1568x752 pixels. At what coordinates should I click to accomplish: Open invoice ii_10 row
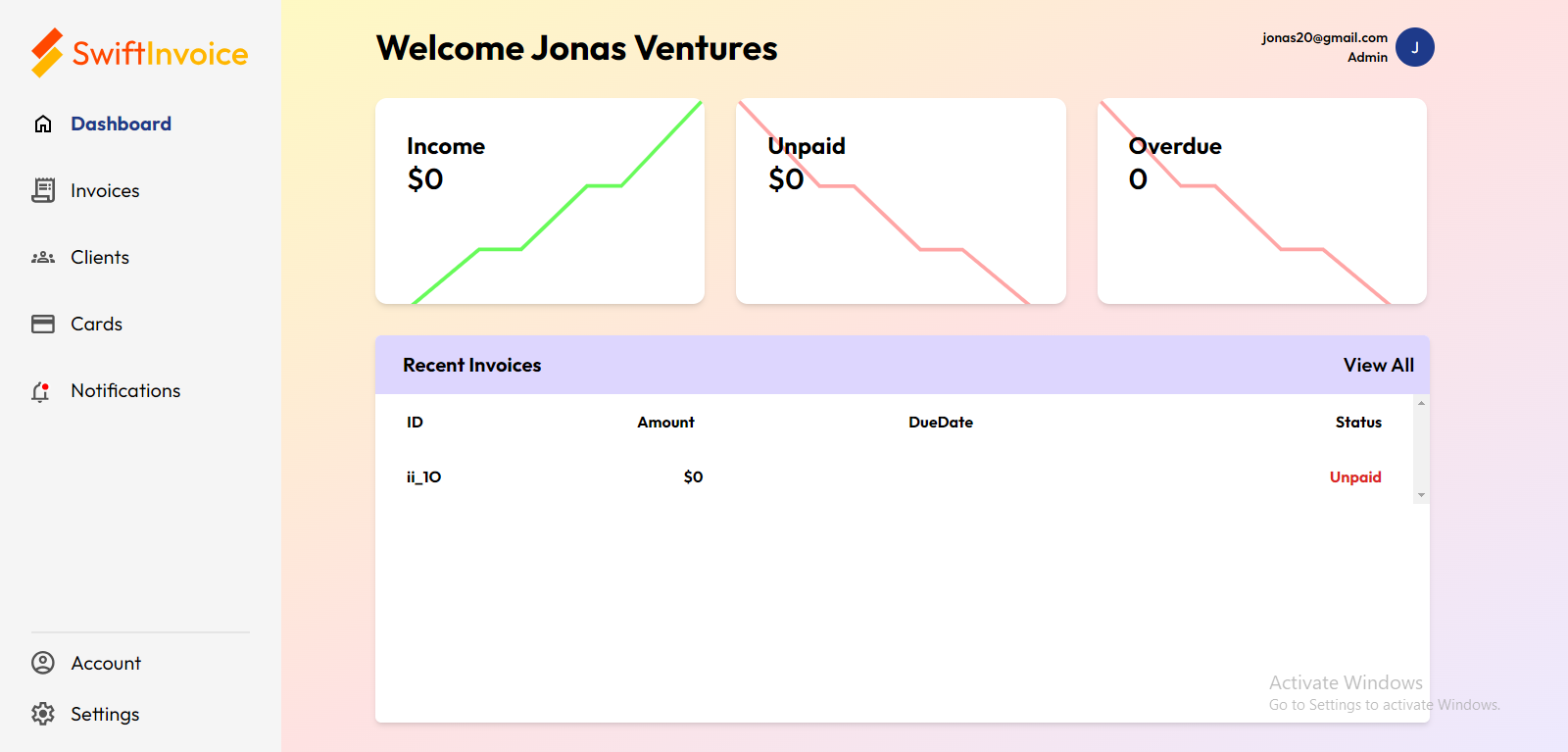(x=424, y=477)
